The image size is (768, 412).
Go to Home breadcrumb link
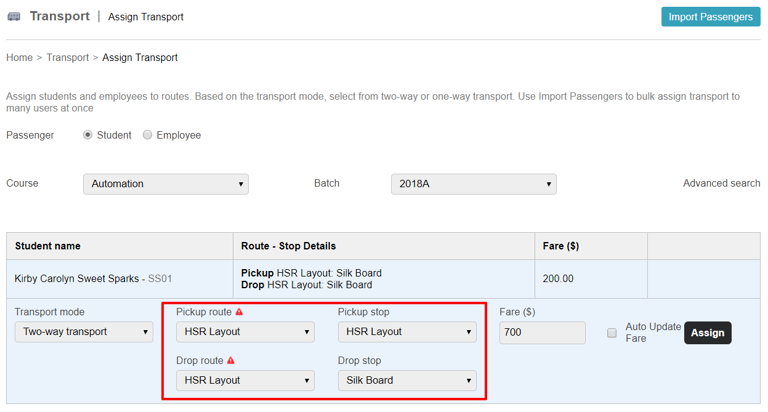19,58
